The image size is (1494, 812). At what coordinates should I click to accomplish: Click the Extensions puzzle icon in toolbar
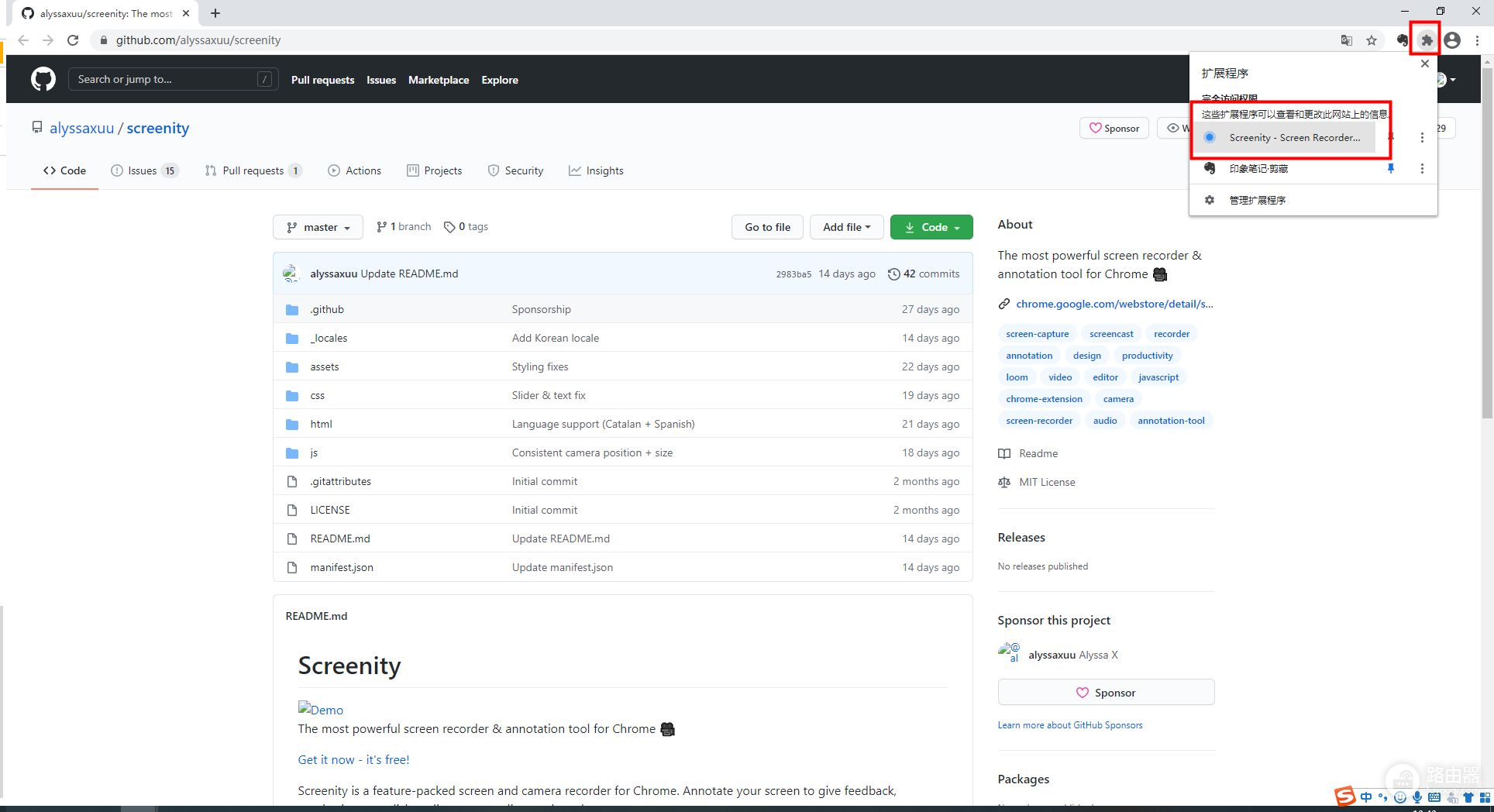[x=1427, y=40]
